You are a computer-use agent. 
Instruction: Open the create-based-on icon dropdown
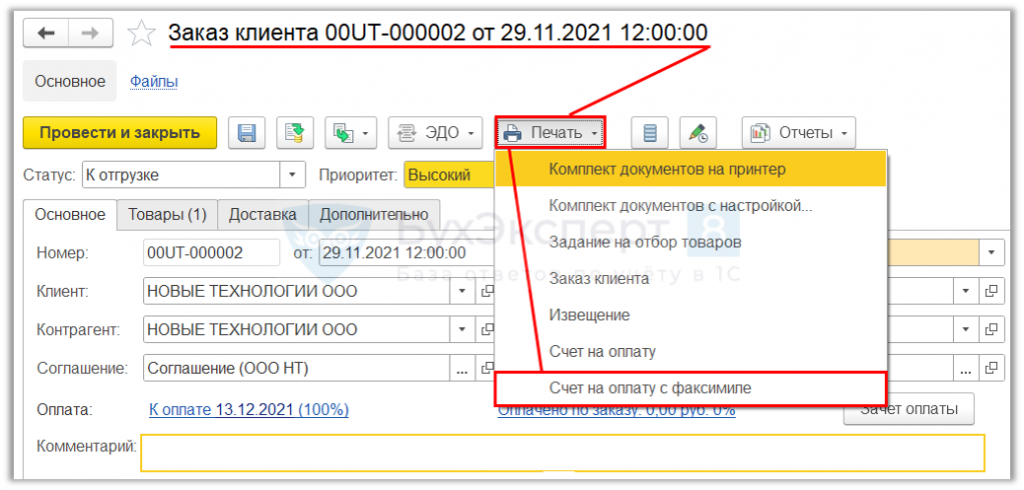(351, 133)
